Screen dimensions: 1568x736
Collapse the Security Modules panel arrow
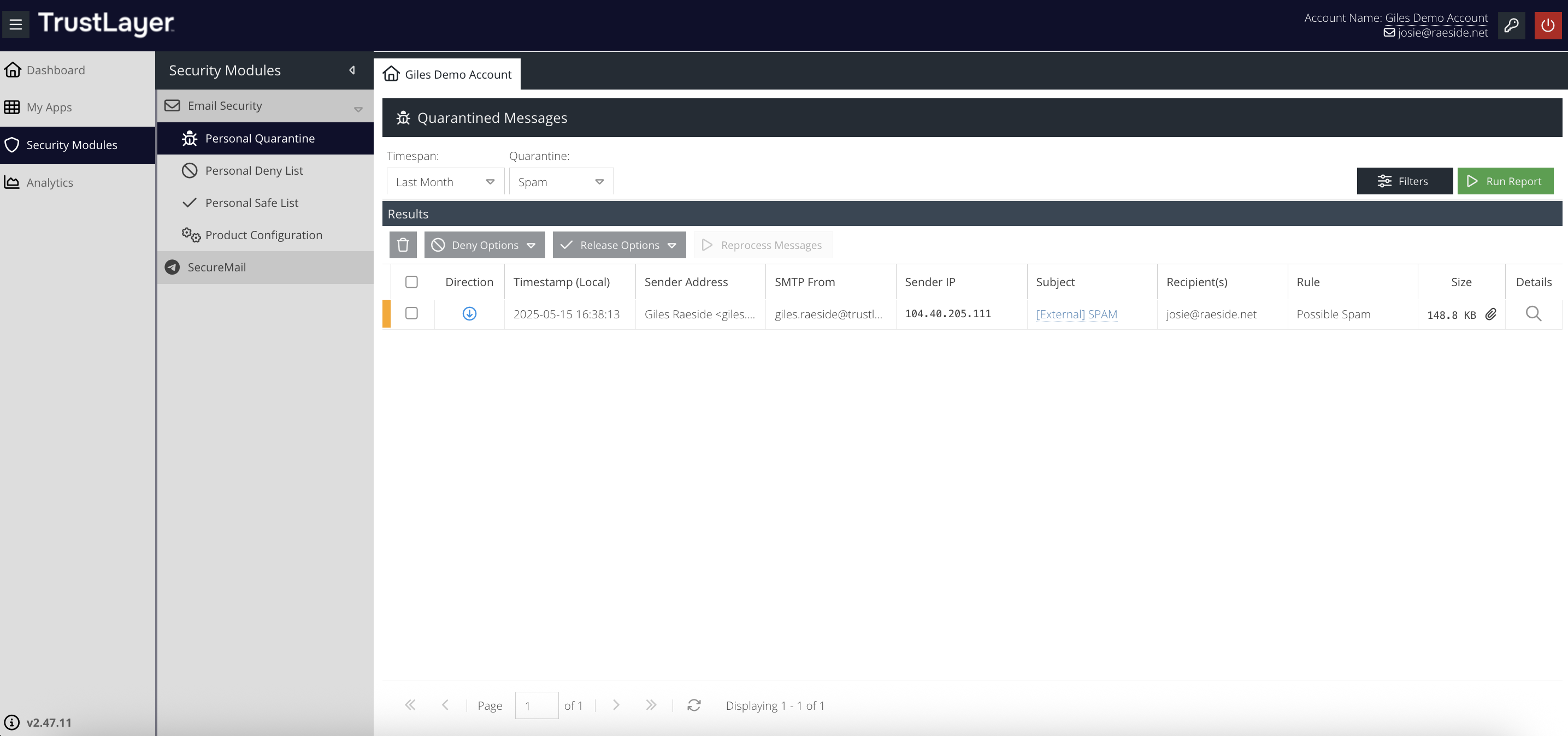pos(352,70)
